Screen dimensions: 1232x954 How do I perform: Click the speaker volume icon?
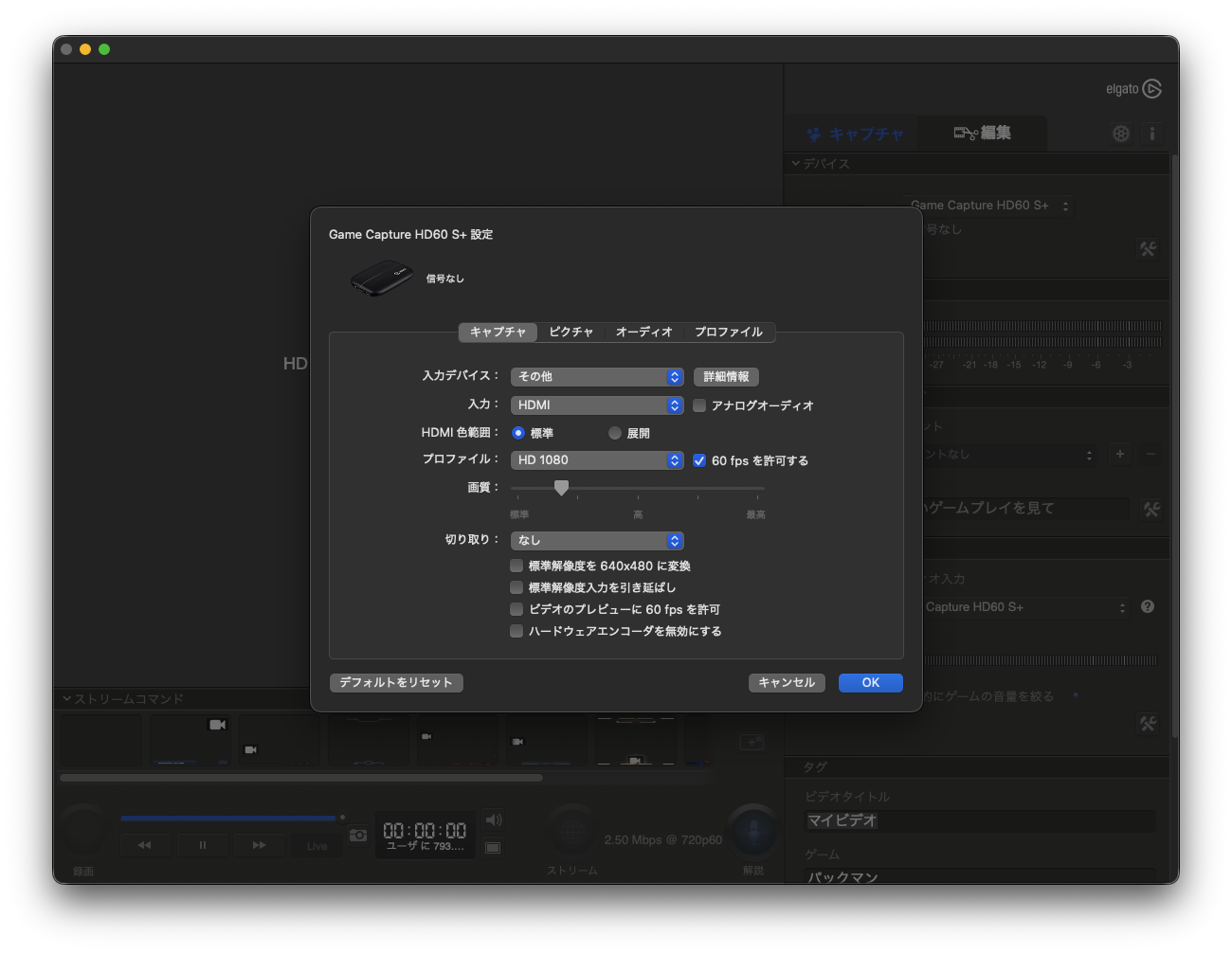click(x=493, y=819)
